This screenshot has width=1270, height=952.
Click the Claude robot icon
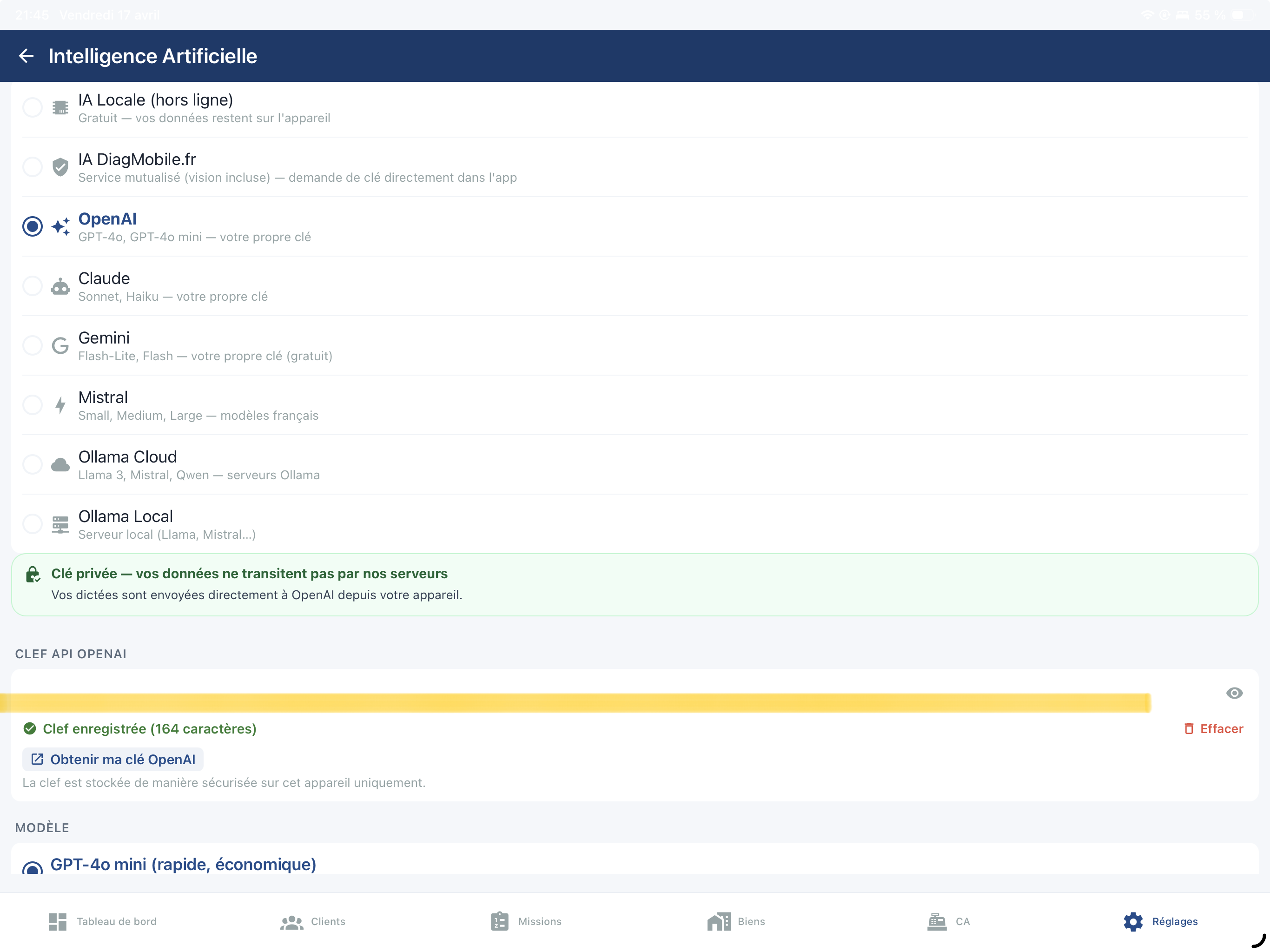[60, 286]
